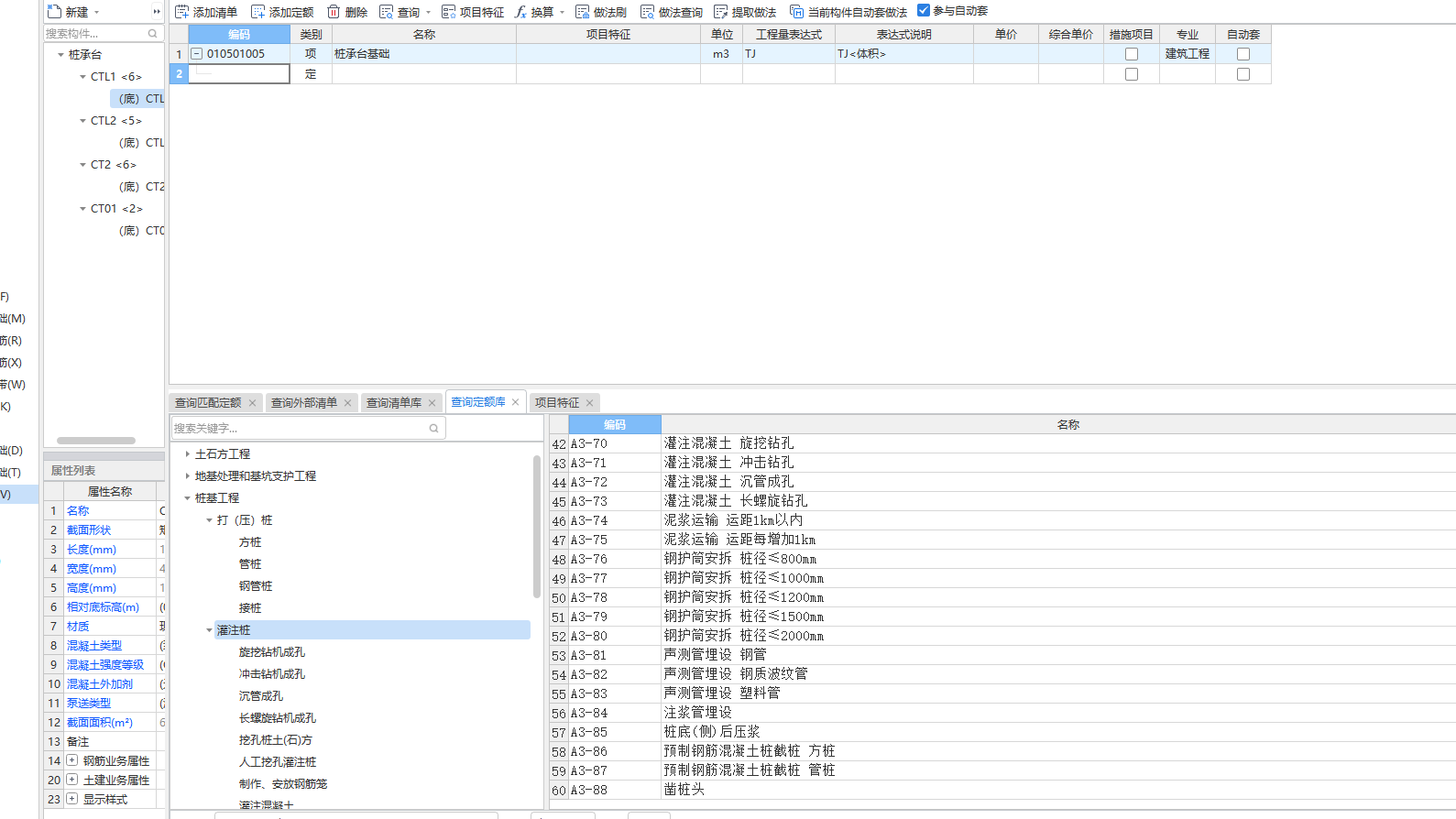This screenshot has width=1456, height=819.
Task: Click search icon in 搜索关键字 box
Action: pyautogui.click(x=433, y=428)
